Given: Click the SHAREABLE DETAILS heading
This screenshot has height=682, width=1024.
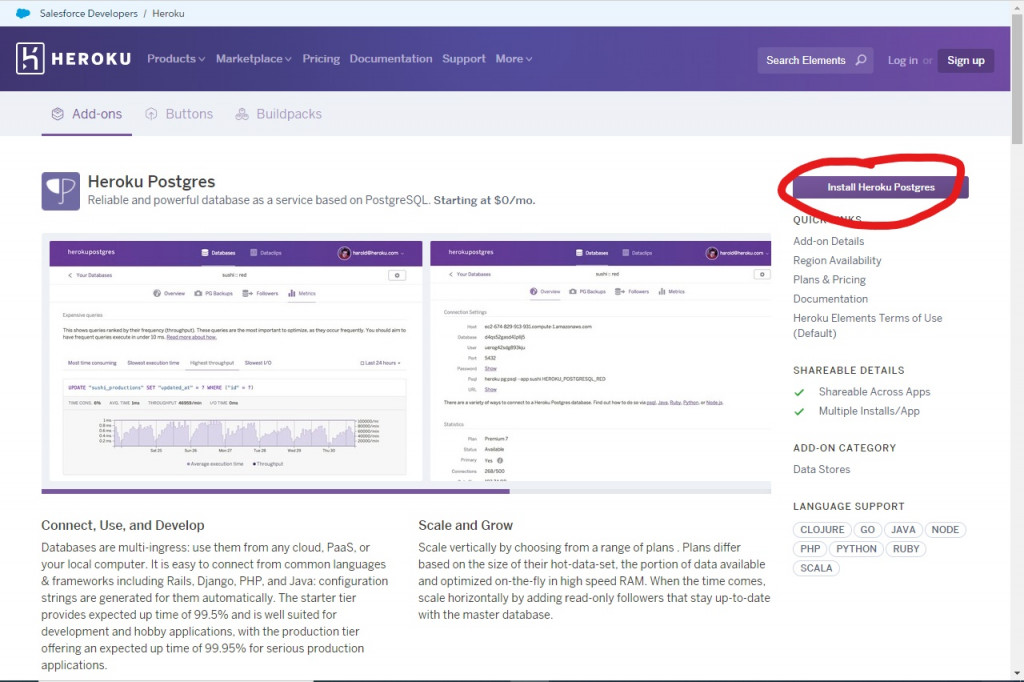Looking at the screenshot, I should pyautogui.click(x=848, y=370).
